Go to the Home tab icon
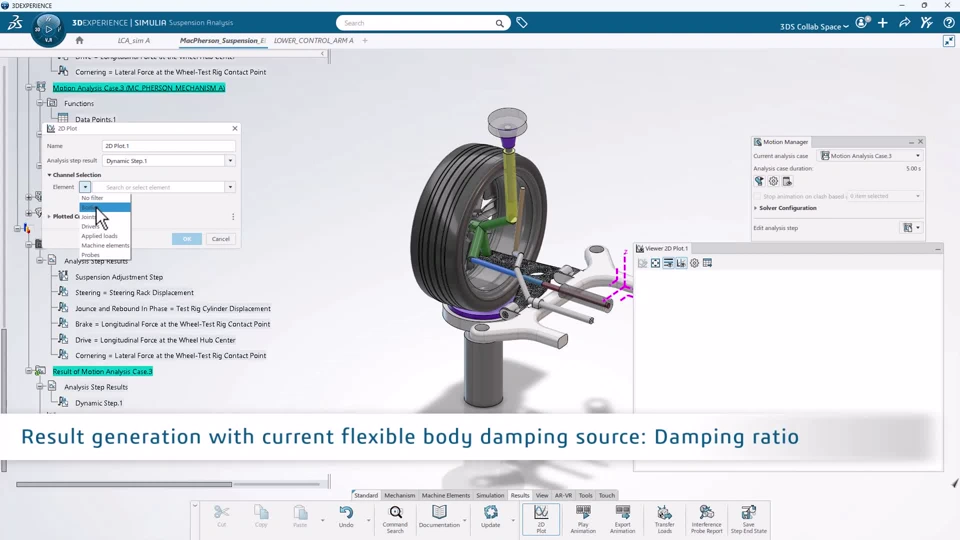The image size is (960, 540). click(x=79, y=40)
